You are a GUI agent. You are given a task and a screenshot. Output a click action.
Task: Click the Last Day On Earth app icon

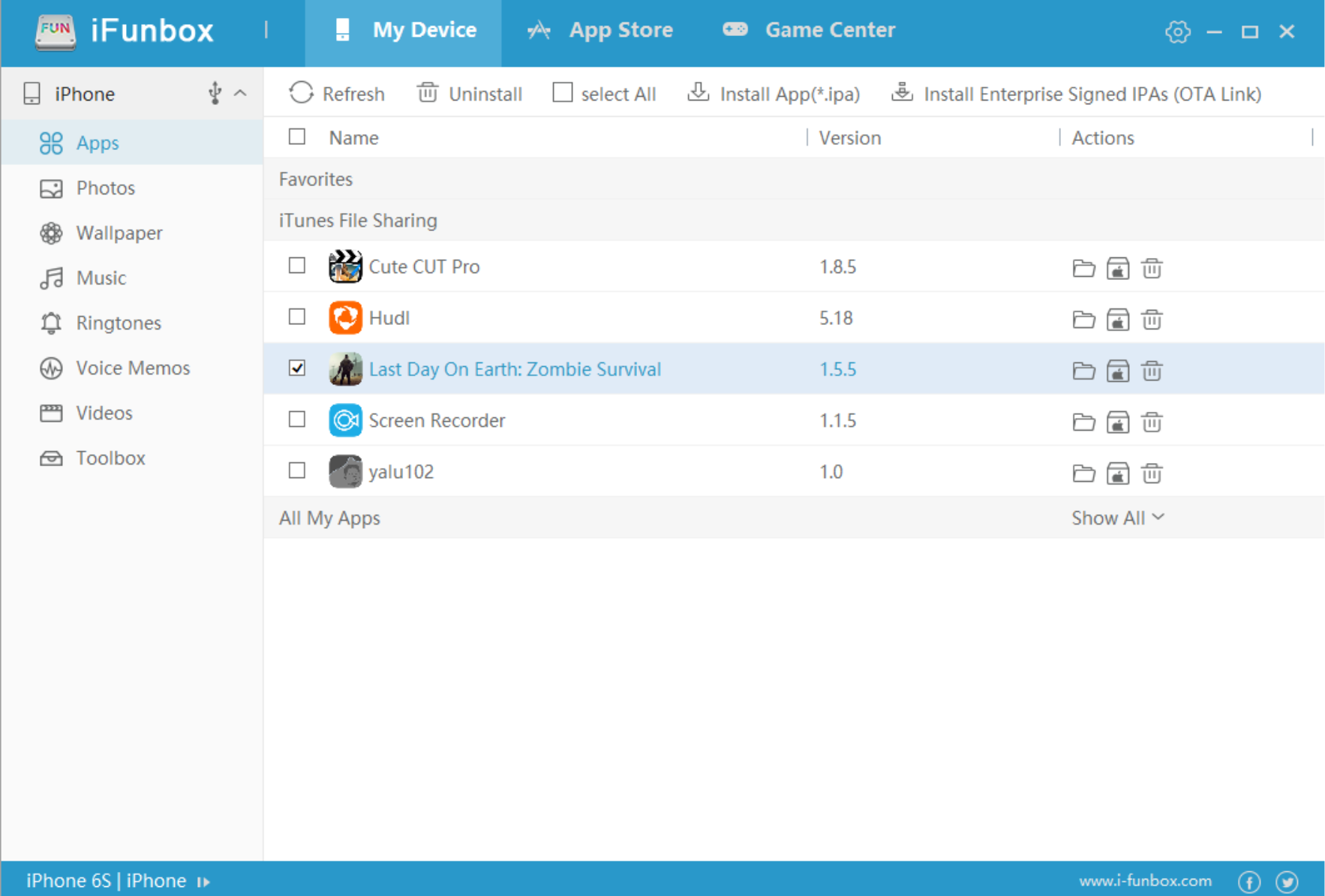pyautogui.click(x=345, y=369)
